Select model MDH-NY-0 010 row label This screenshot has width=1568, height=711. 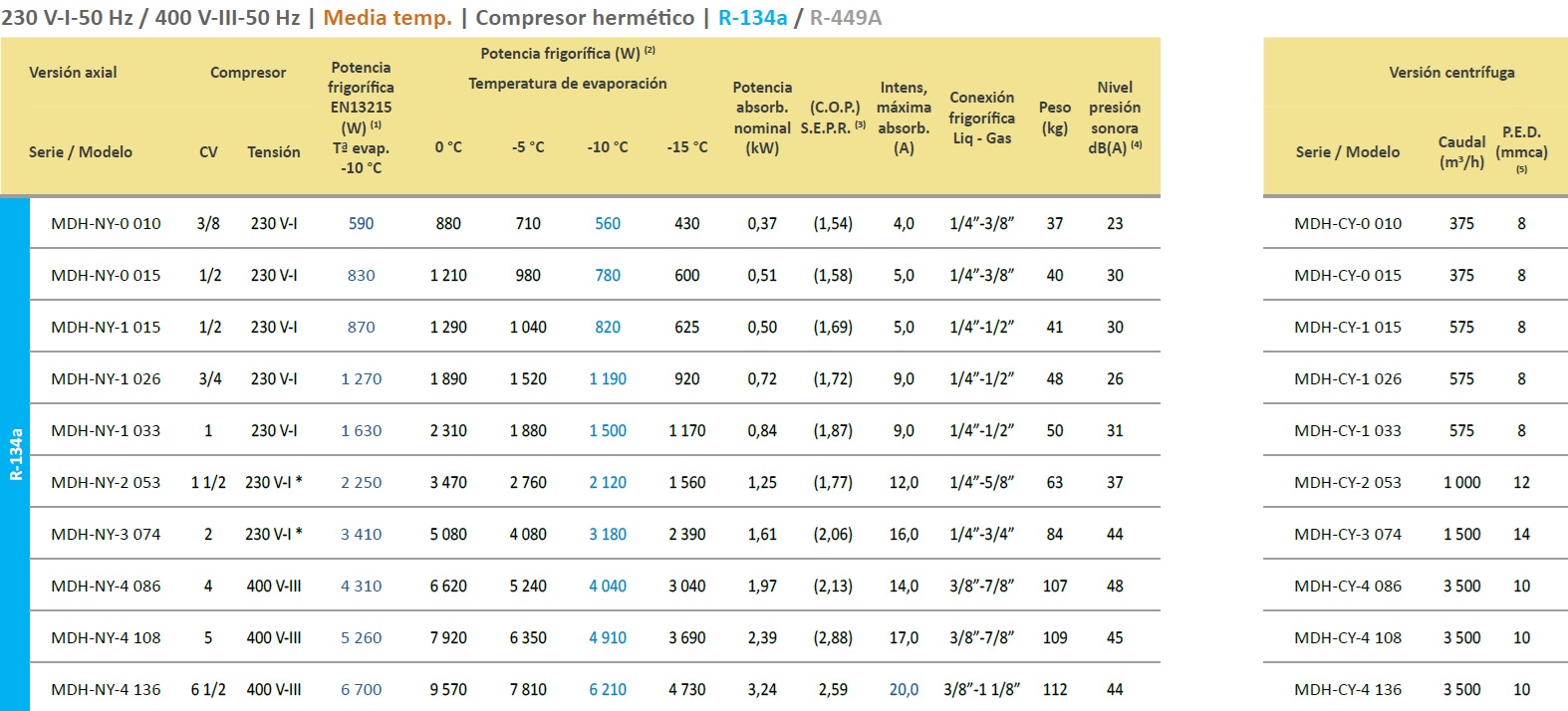[106, 224]
